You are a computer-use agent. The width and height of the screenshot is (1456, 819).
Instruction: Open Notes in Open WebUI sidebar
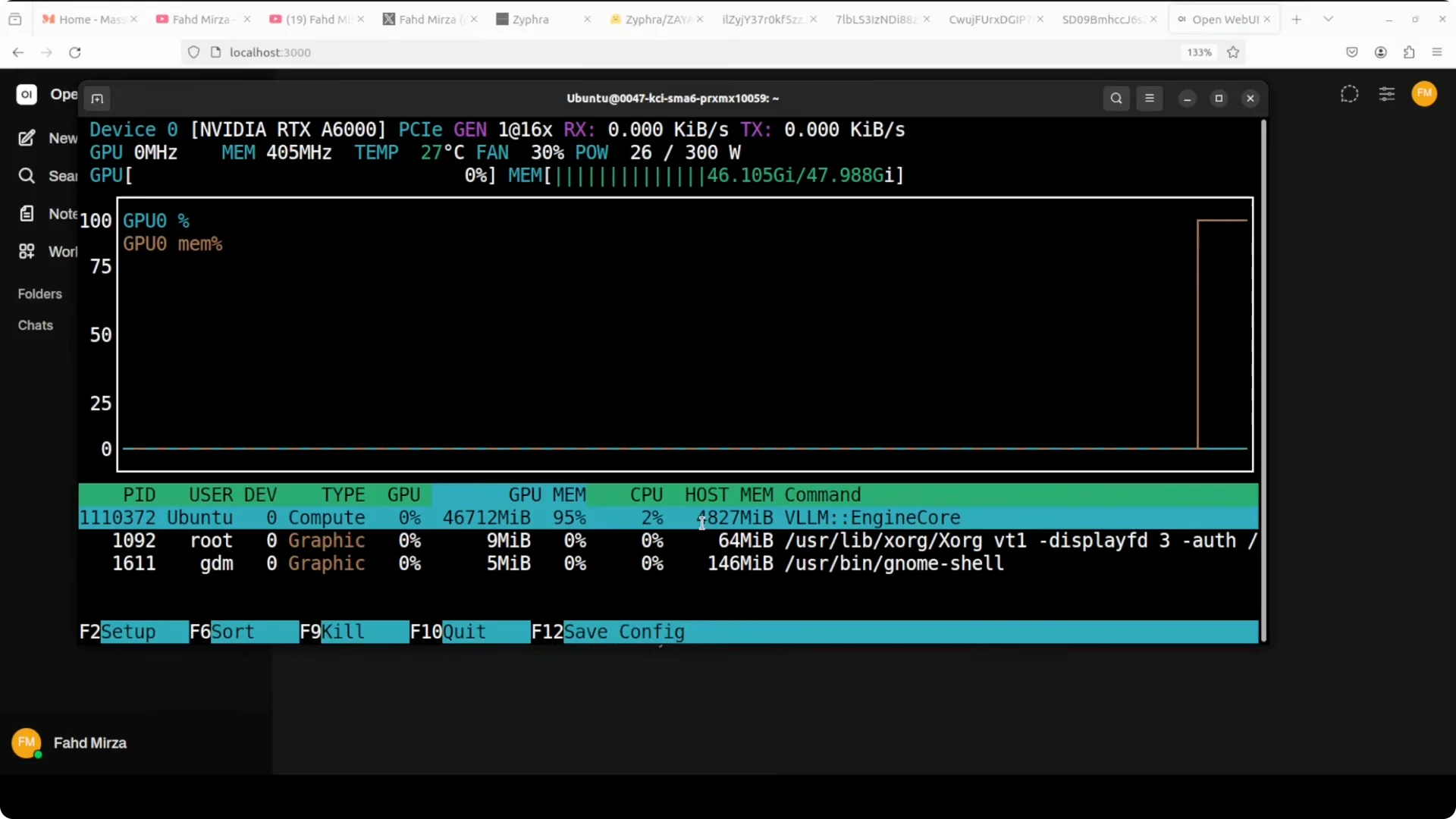47,214
